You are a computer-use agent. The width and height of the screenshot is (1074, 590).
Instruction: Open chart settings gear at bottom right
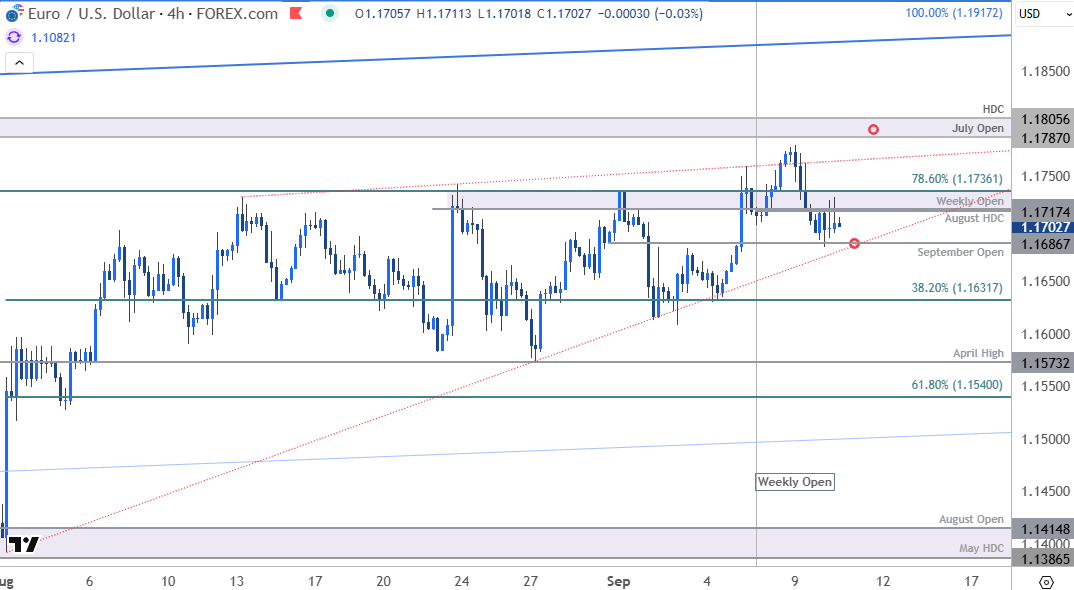tap(1045, 581)
